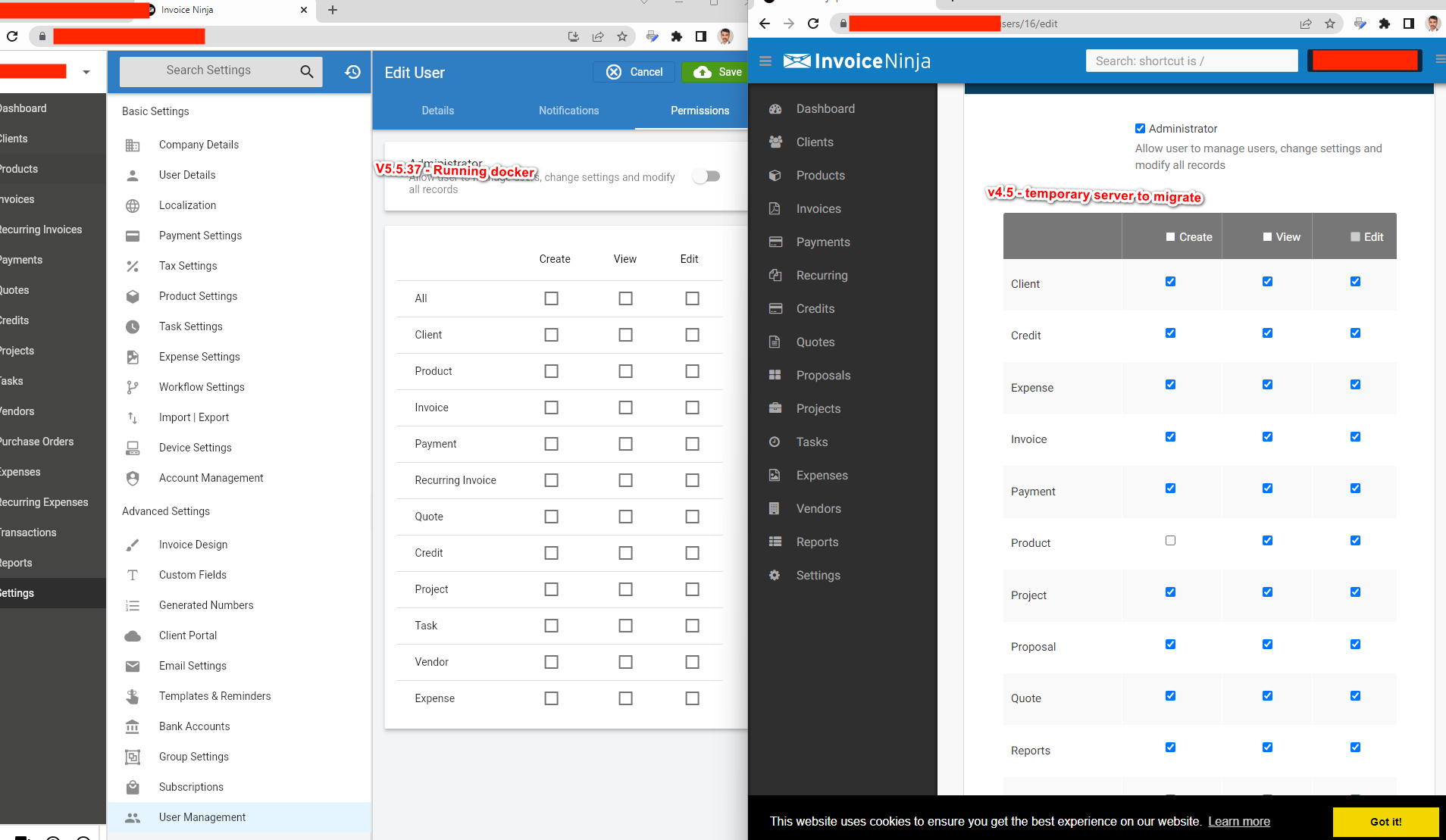
Task: Reload the right browser page
Action: 813,23
